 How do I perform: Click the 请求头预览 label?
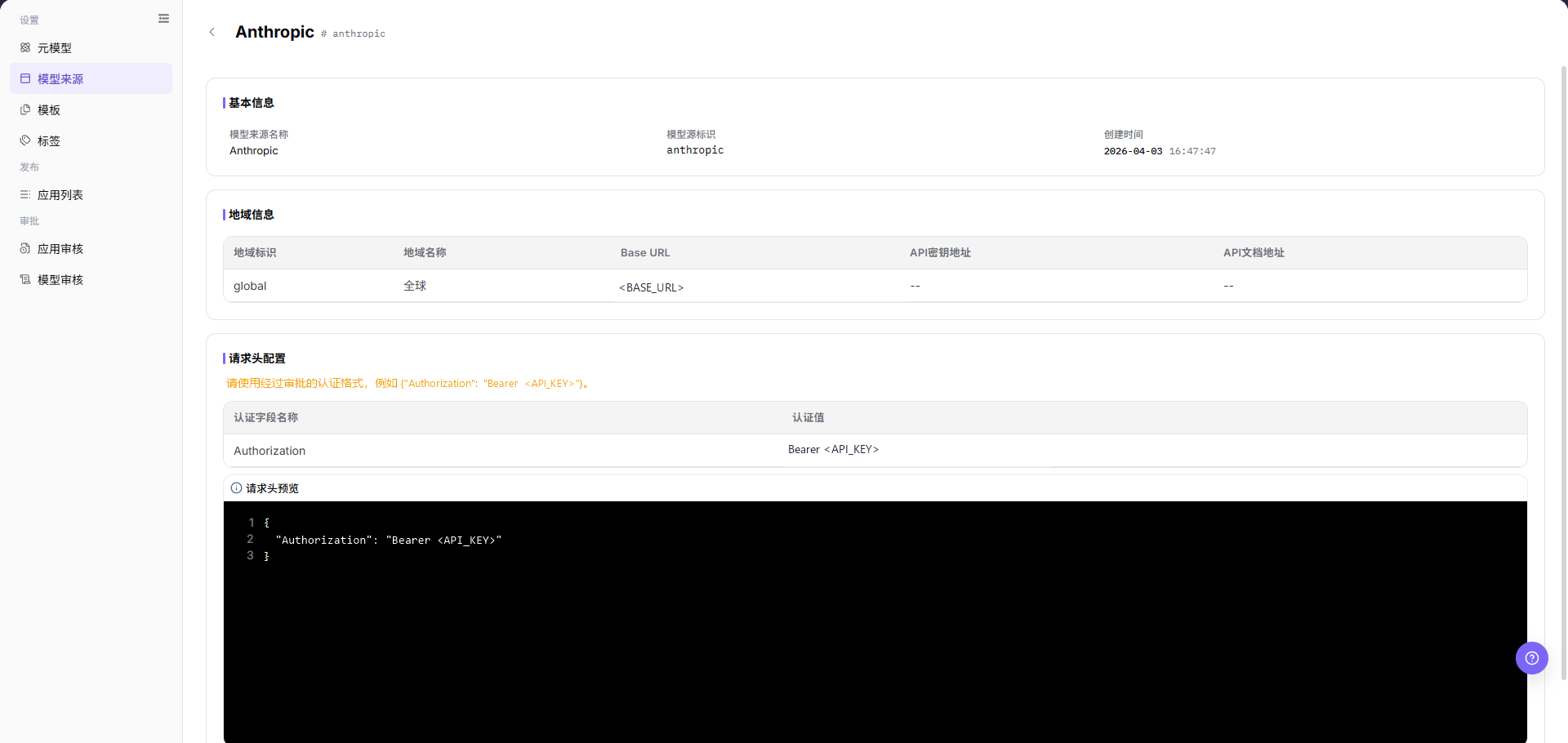tap(272, 488)
